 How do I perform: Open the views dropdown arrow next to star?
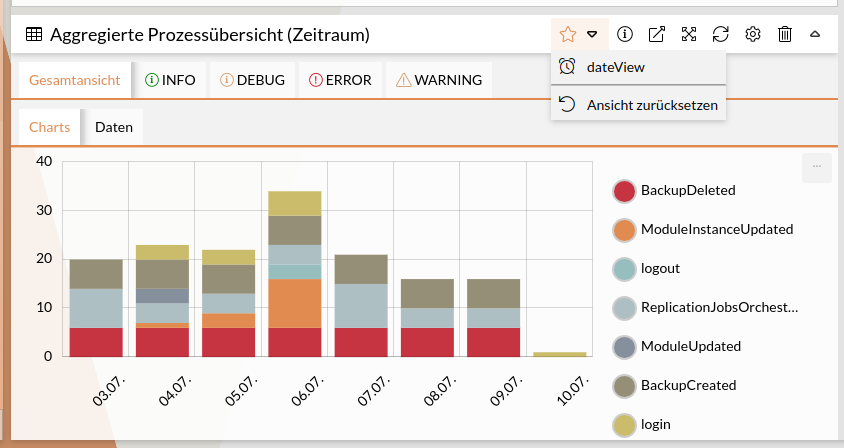(x=593, y=34)
